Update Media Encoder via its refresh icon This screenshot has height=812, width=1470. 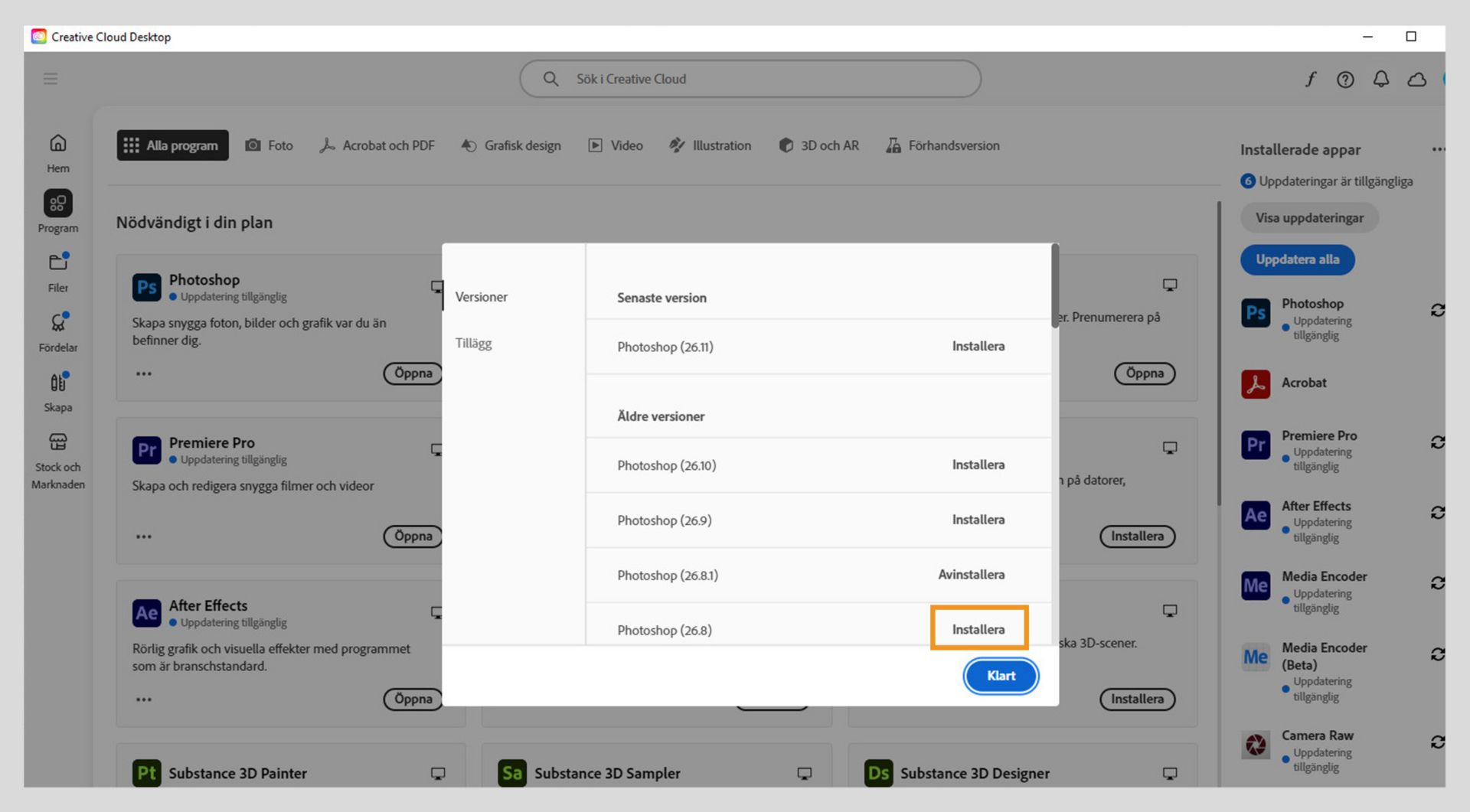click(x=1437, y=583)
